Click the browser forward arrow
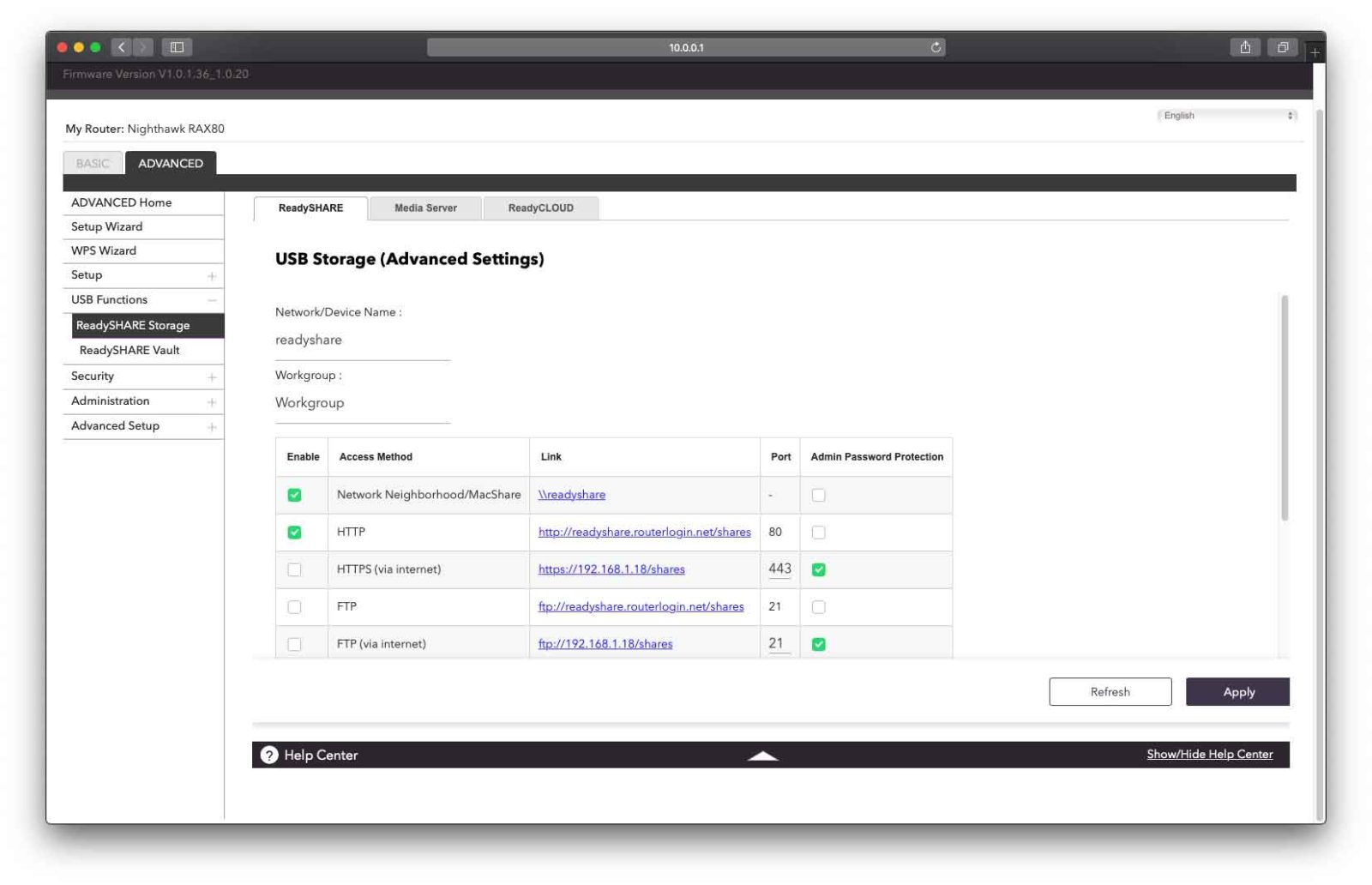 [x=143, y=47]
